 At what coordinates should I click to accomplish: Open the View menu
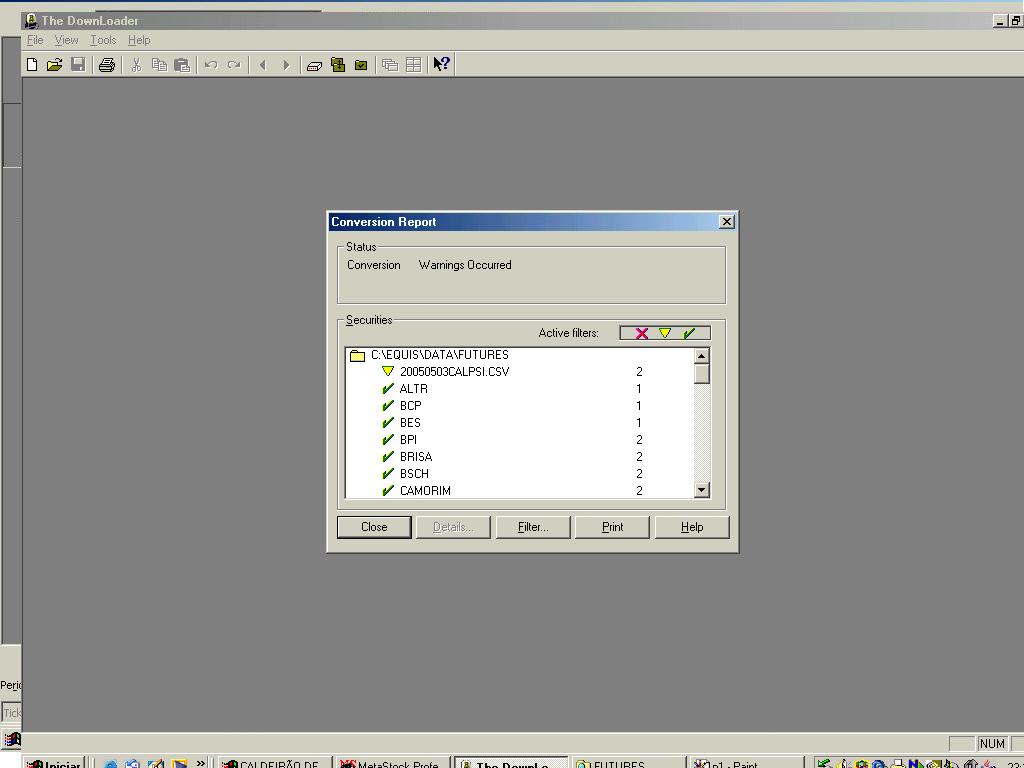coord(66,40)
